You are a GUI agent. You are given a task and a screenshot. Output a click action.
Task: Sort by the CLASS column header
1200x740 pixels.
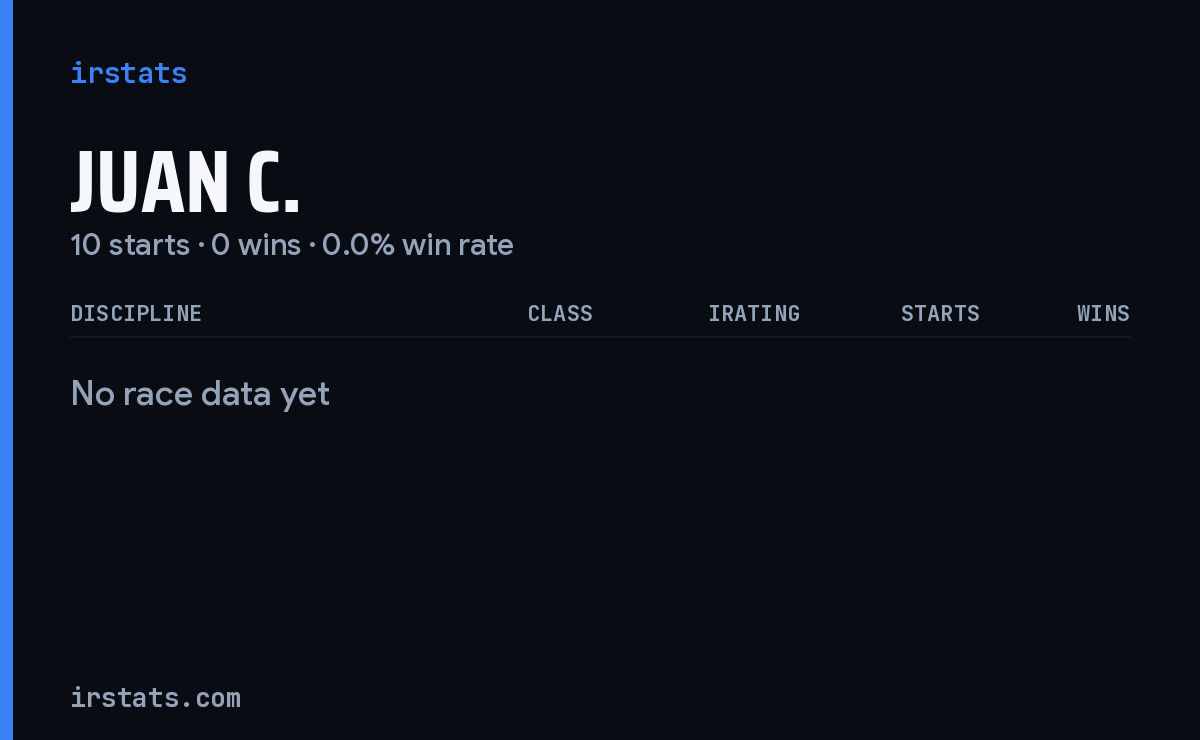[x=560, y=314]
